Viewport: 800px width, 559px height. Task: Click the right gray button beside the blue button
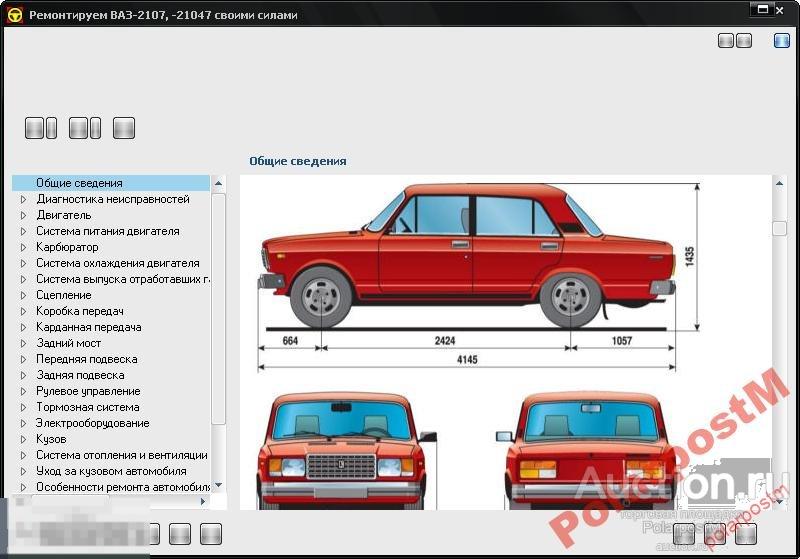pos(743,40)
